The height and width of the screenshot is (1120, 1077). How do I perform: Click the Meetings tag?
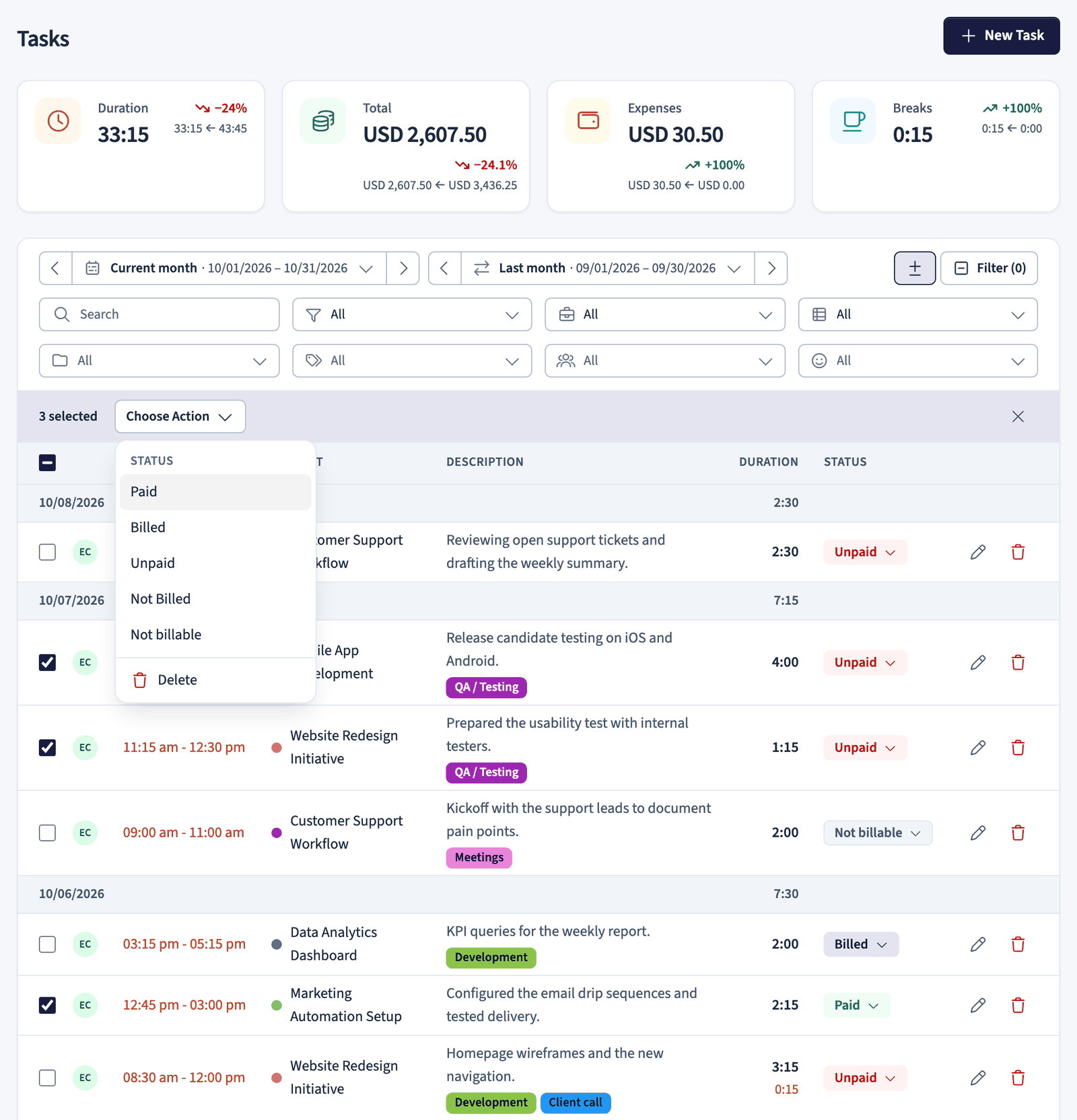coord(479,858)
